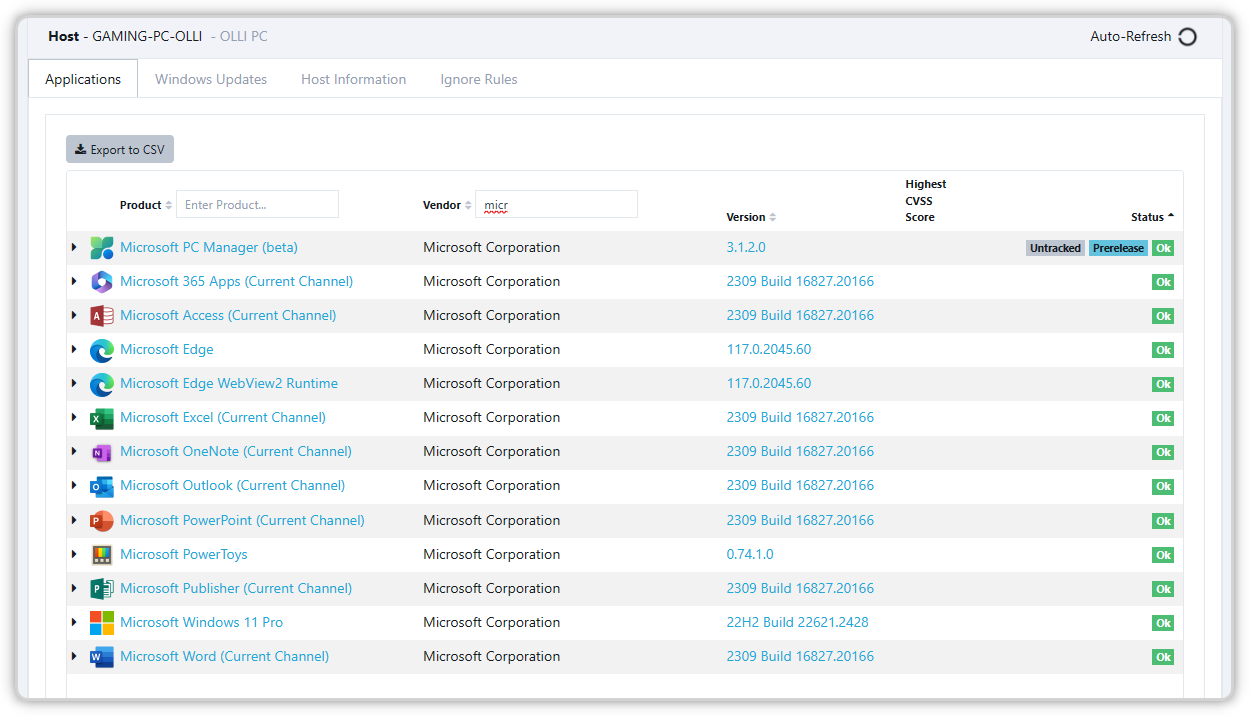Click the Untracked status badge
Viewport: 1249px width, 716px height.
(x=1056, y=248)
